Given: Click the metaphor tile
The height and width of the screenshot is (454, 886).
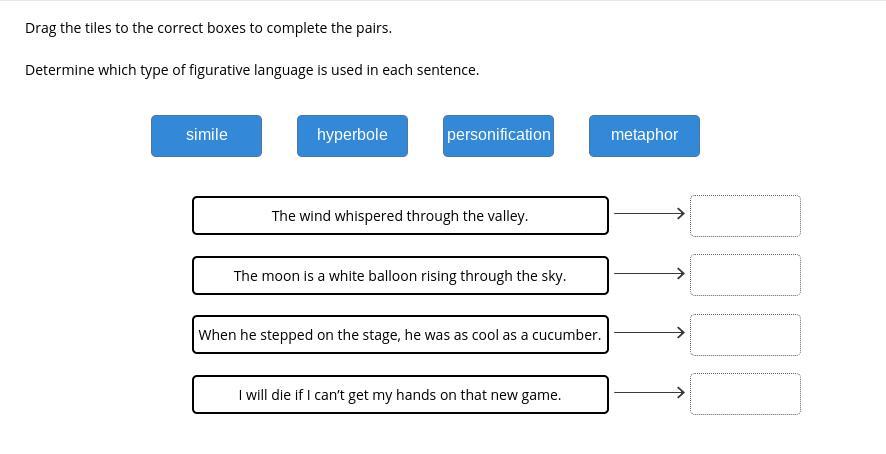Looking at the screenshot, I should click(x=644, y=136).
